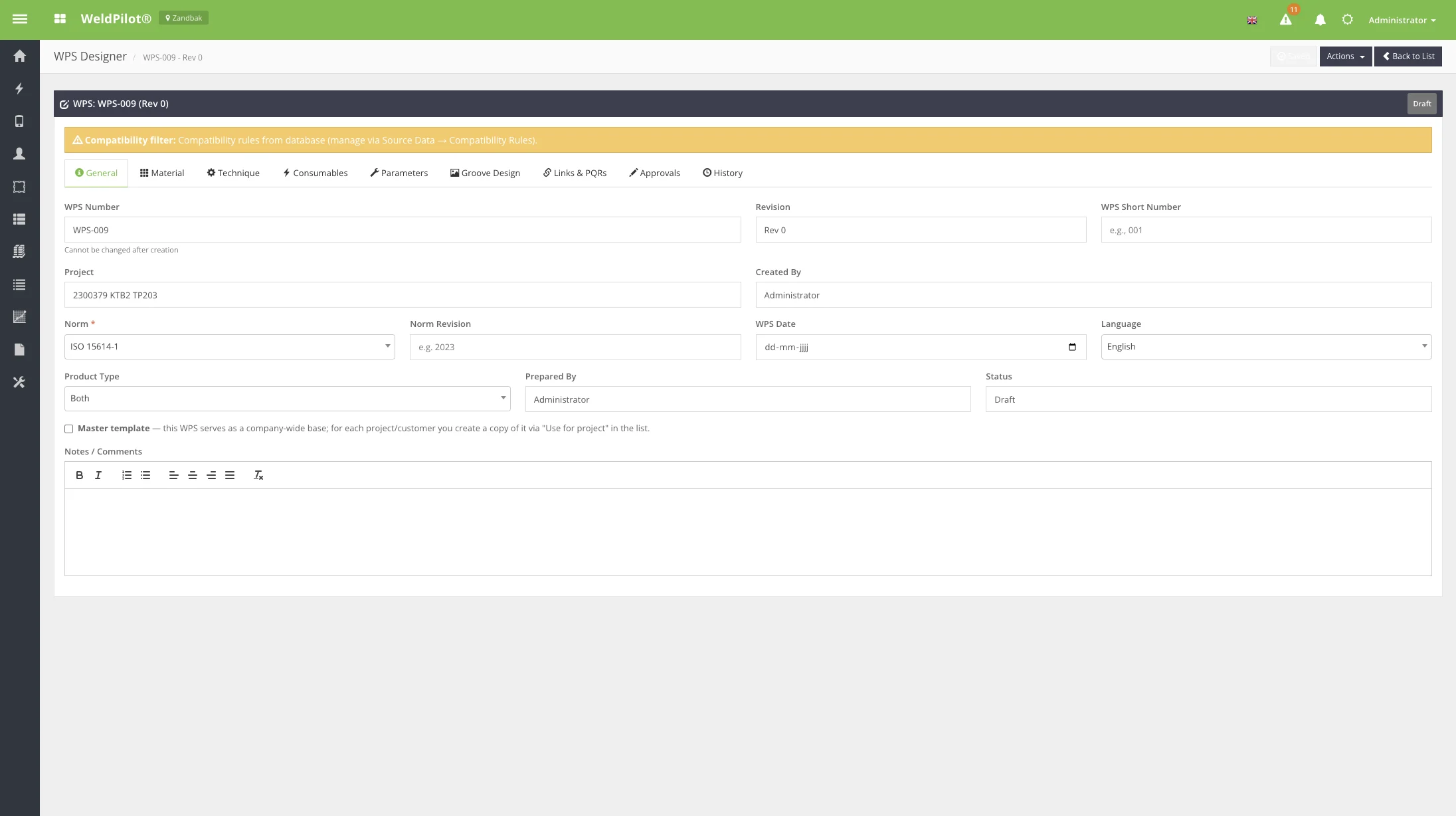Open the warning alerts icon with 11 badge
Image resolution: width=1456 pixels, height=816 pixels.
pos(1286,19)
